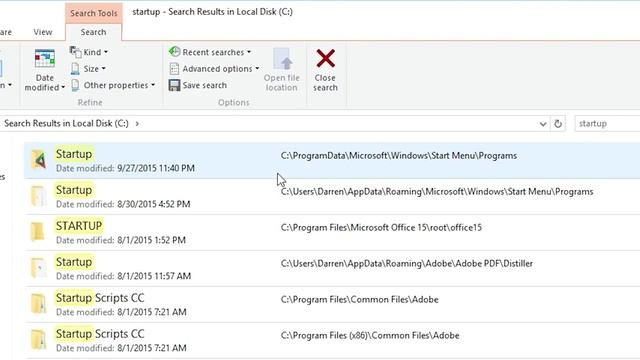Click the Save search floppy disk icon
Viewport: 640px width, 360px height.
click(x=174, y=85)
